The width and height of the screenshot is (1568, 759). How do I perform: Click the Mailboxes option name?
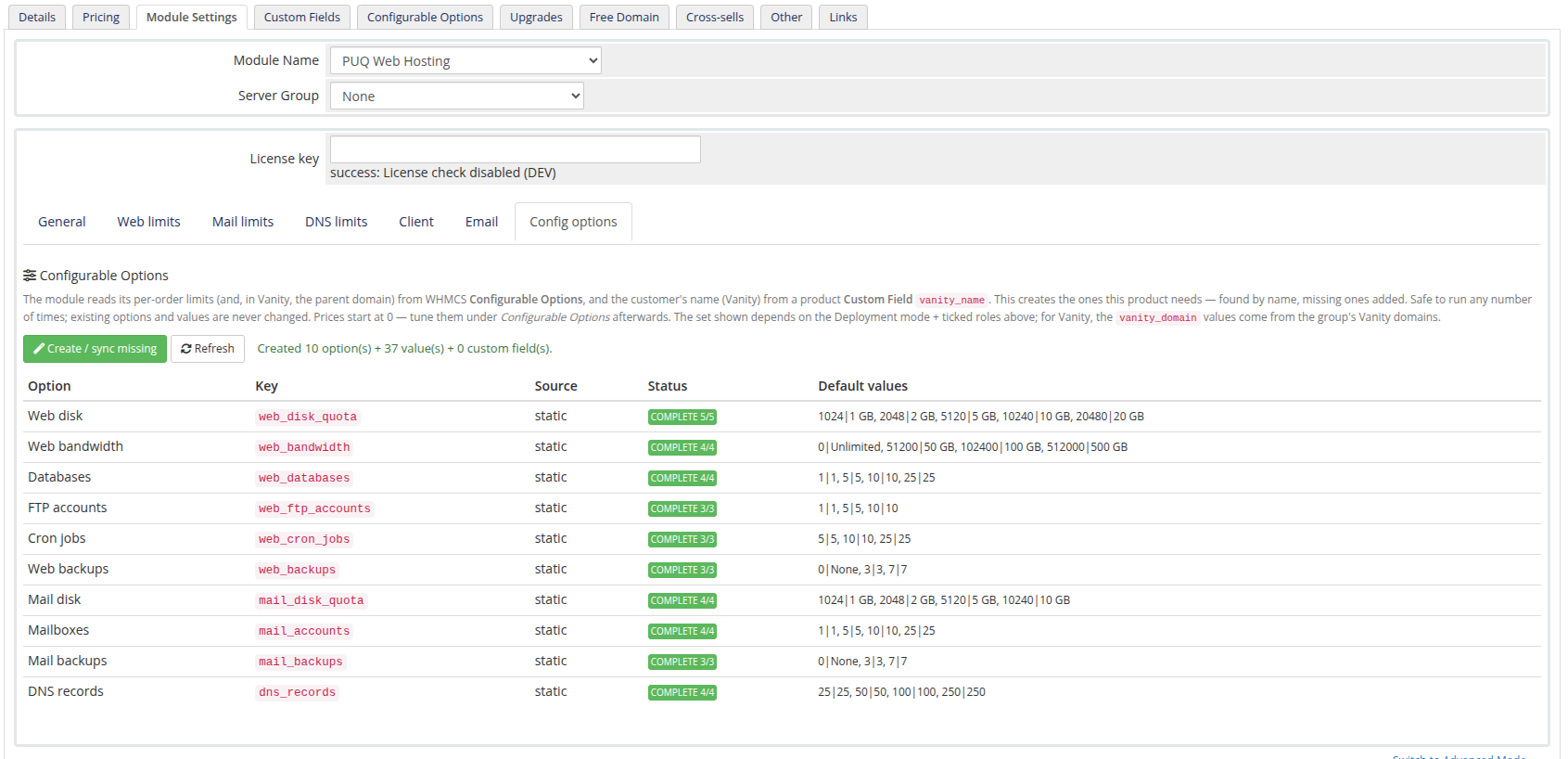pyautogui.click(x=58, y=631)
